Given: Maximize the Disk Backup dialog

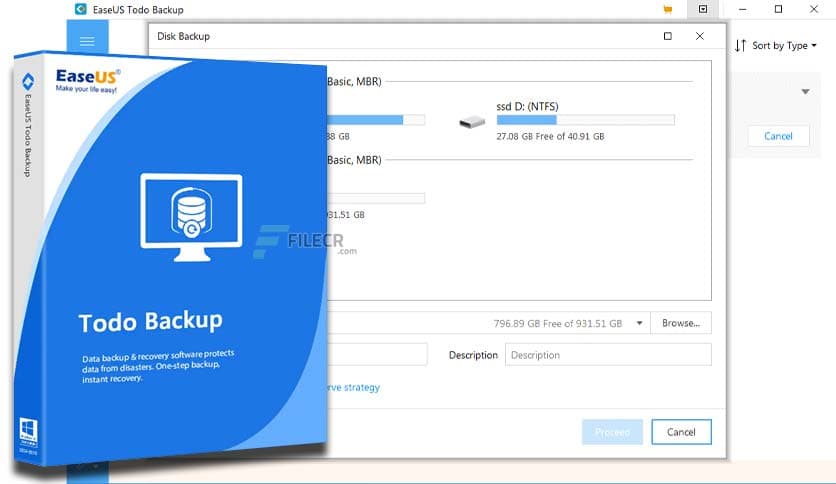Looking at the screenshot, I should pyautogui.click(x=668, y=36).
